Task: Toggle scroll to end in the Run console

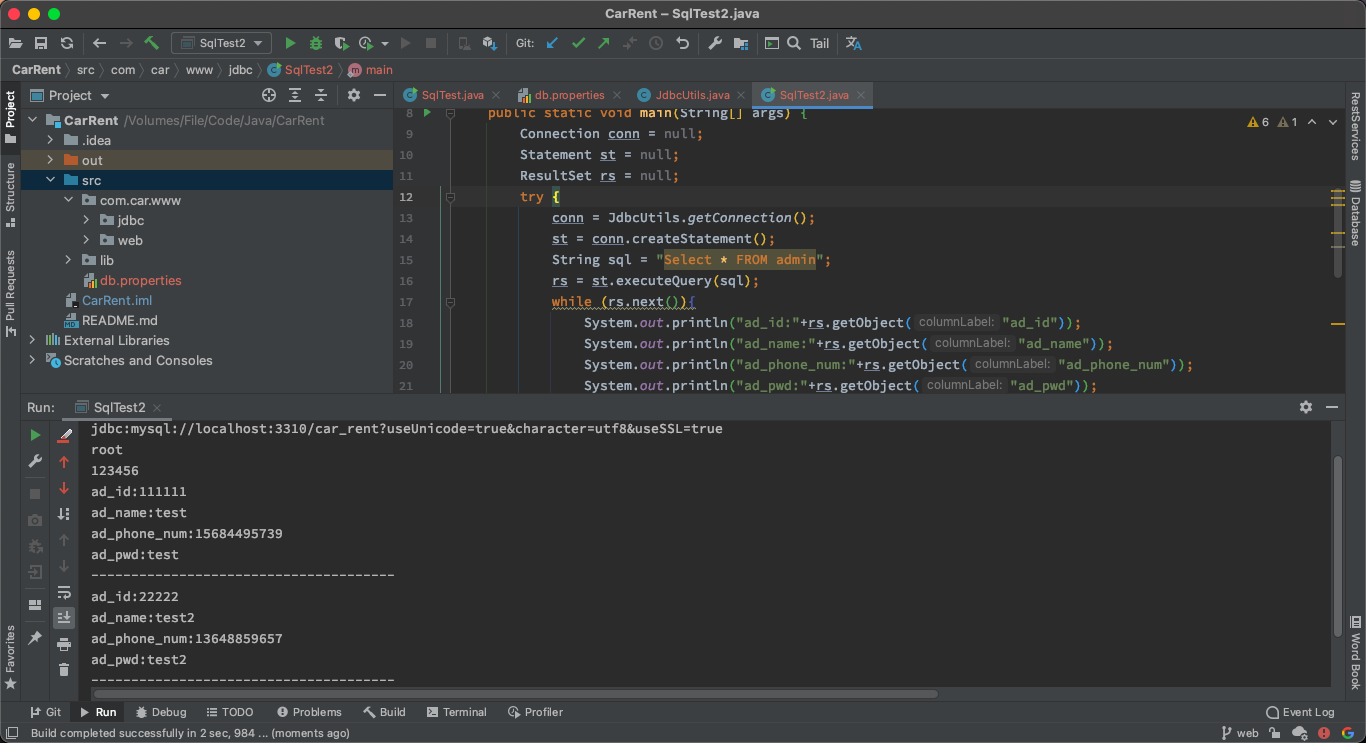Action: 64,617
